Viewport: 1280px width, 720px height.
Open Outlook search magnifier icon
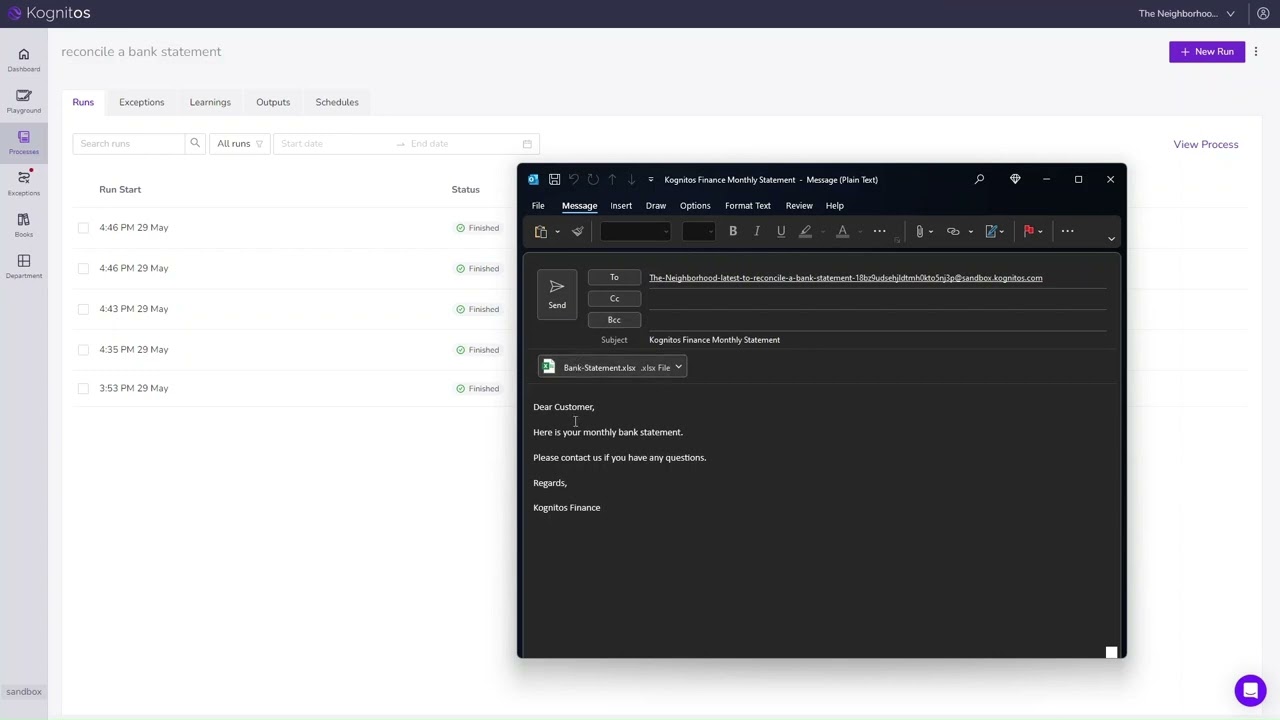pyautogui.click(x=980, y=180)
